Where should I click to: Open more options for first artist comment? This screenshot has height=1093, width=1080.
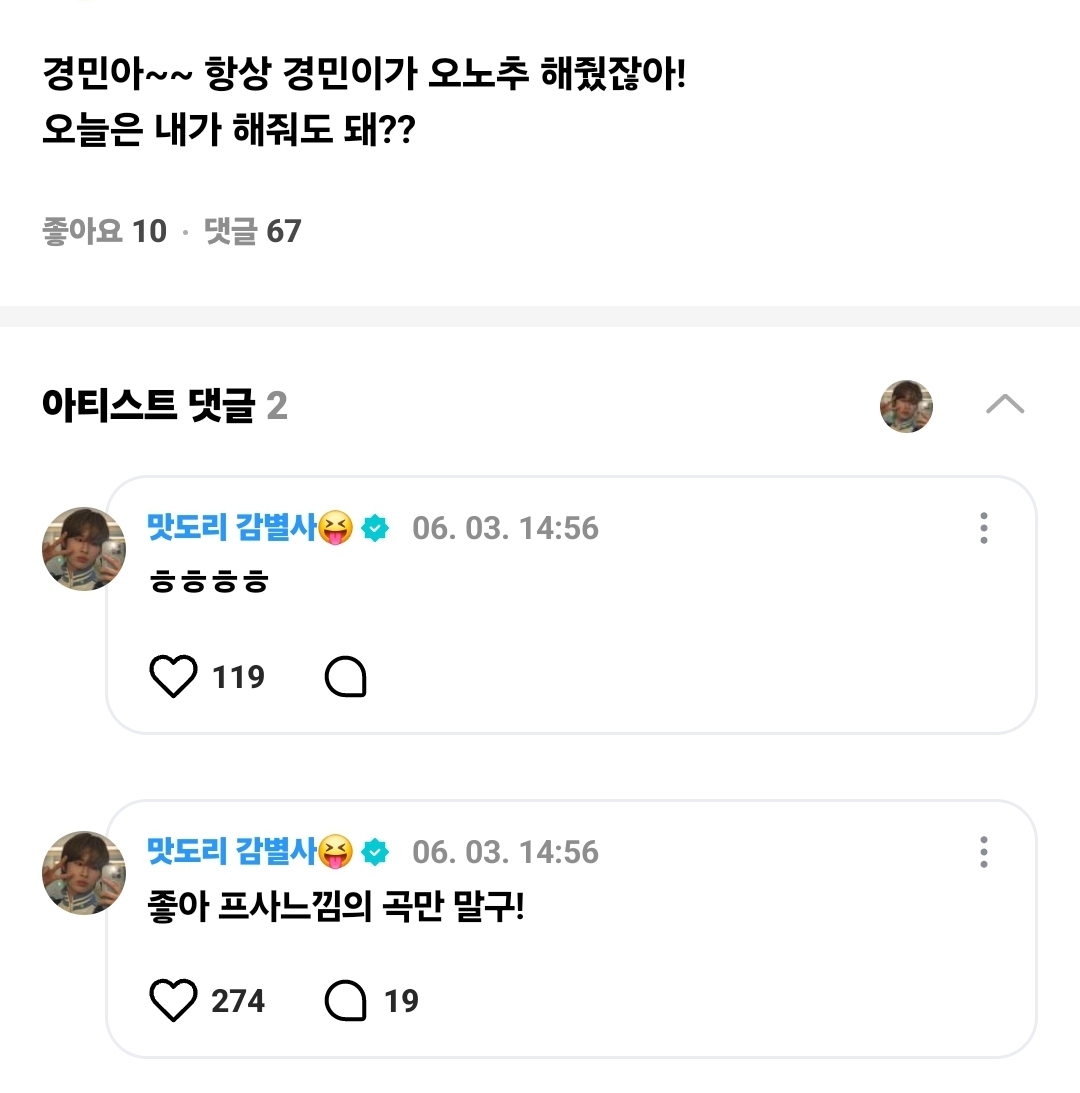[x=984, y=528]
